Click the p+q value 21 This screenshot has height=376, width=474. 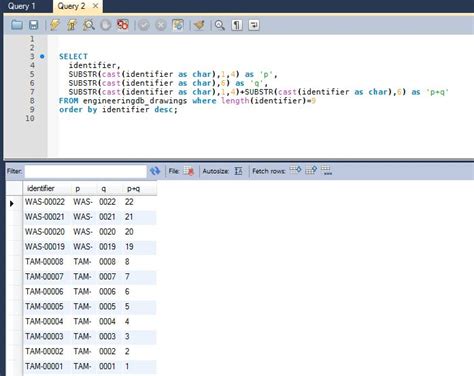click(x=129, y=217)
